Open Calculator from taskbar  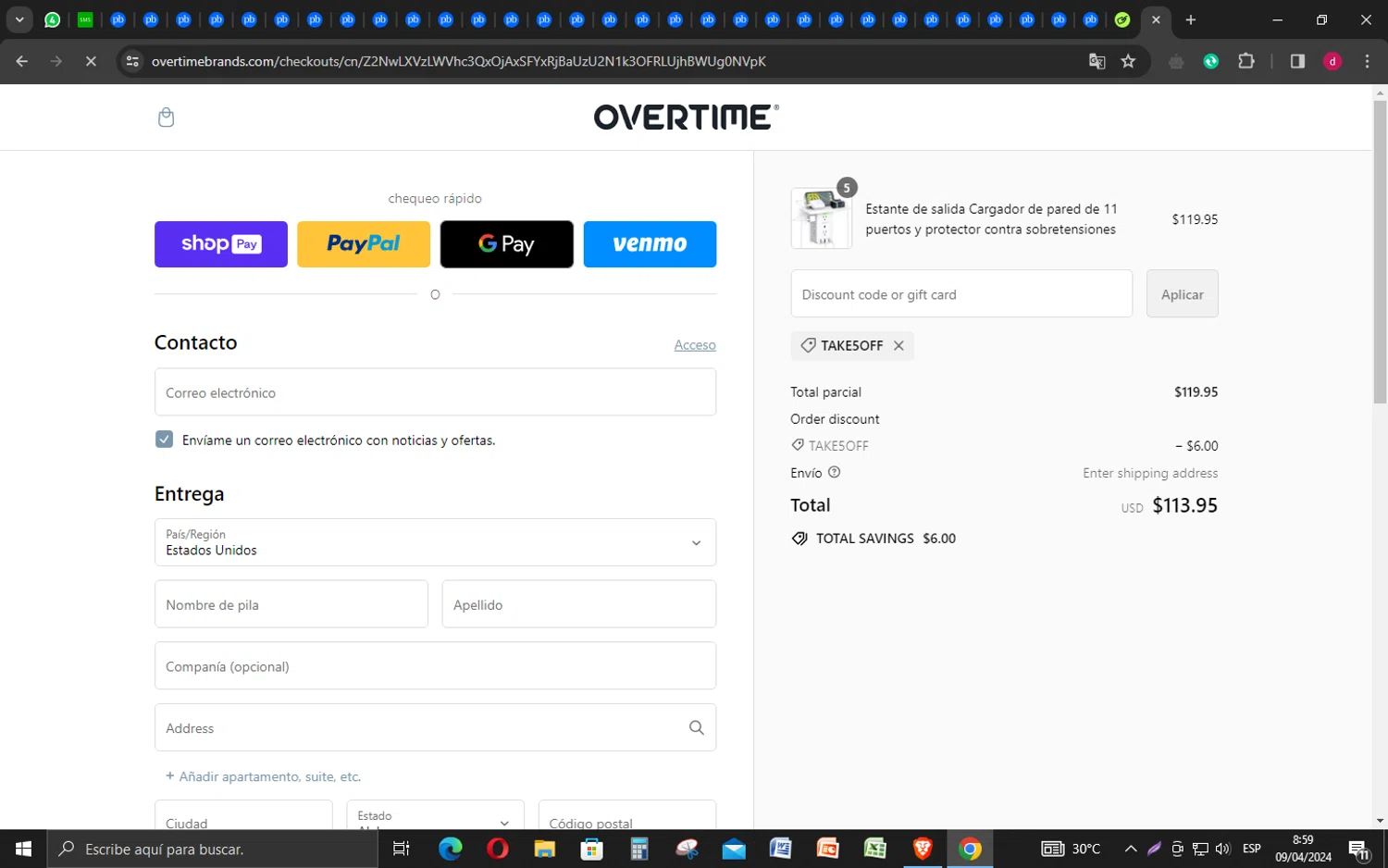(x=639, y=849)
